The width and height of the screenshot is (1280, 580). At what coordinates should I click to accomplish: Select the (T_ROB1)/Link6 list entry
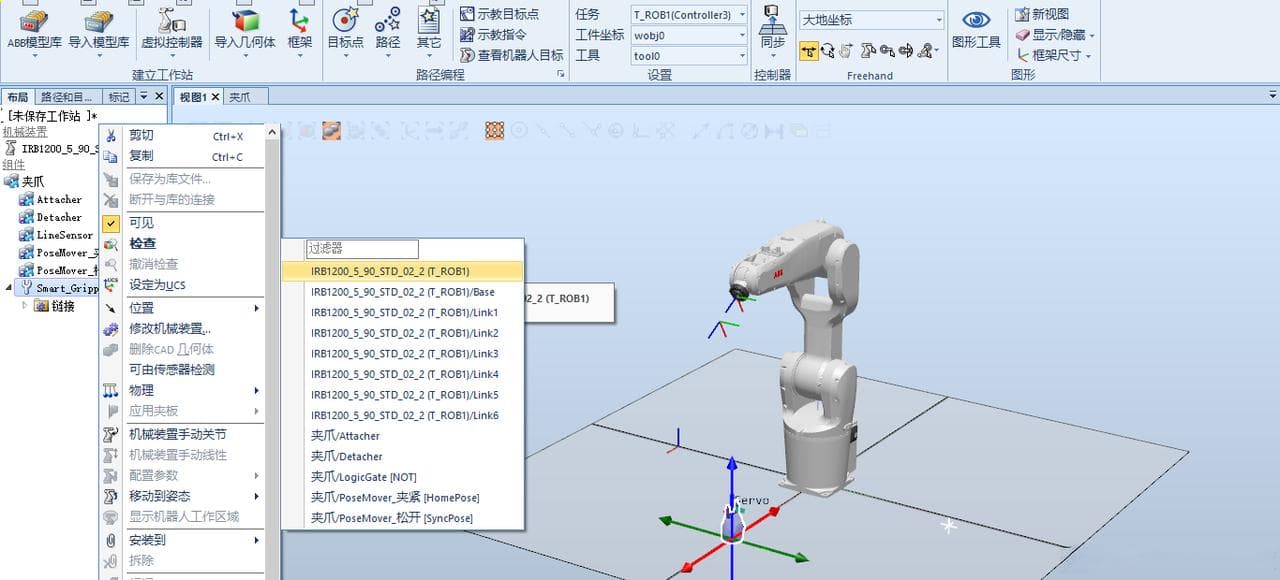[402, 415]
